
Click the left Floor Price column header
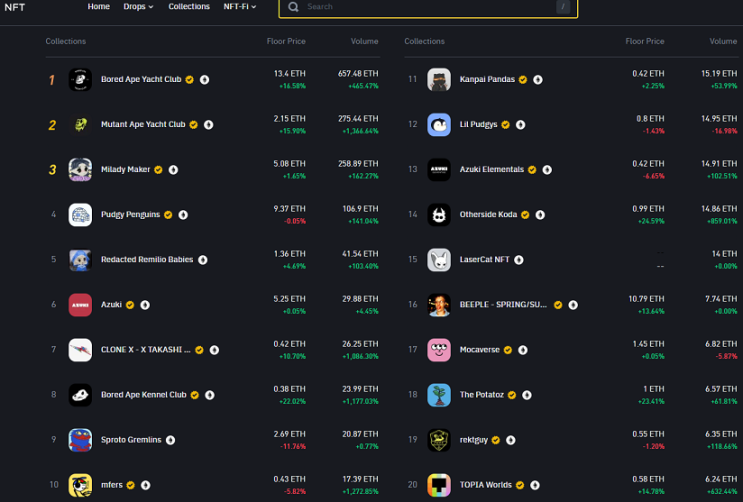(x=286, y=41)
